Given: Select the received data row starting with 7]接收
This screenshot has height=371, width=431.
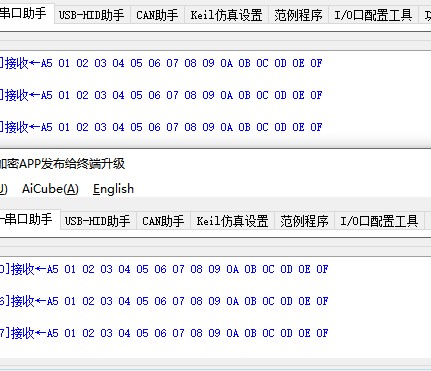Looking at the screenshot, I should (x=164, y=333).
